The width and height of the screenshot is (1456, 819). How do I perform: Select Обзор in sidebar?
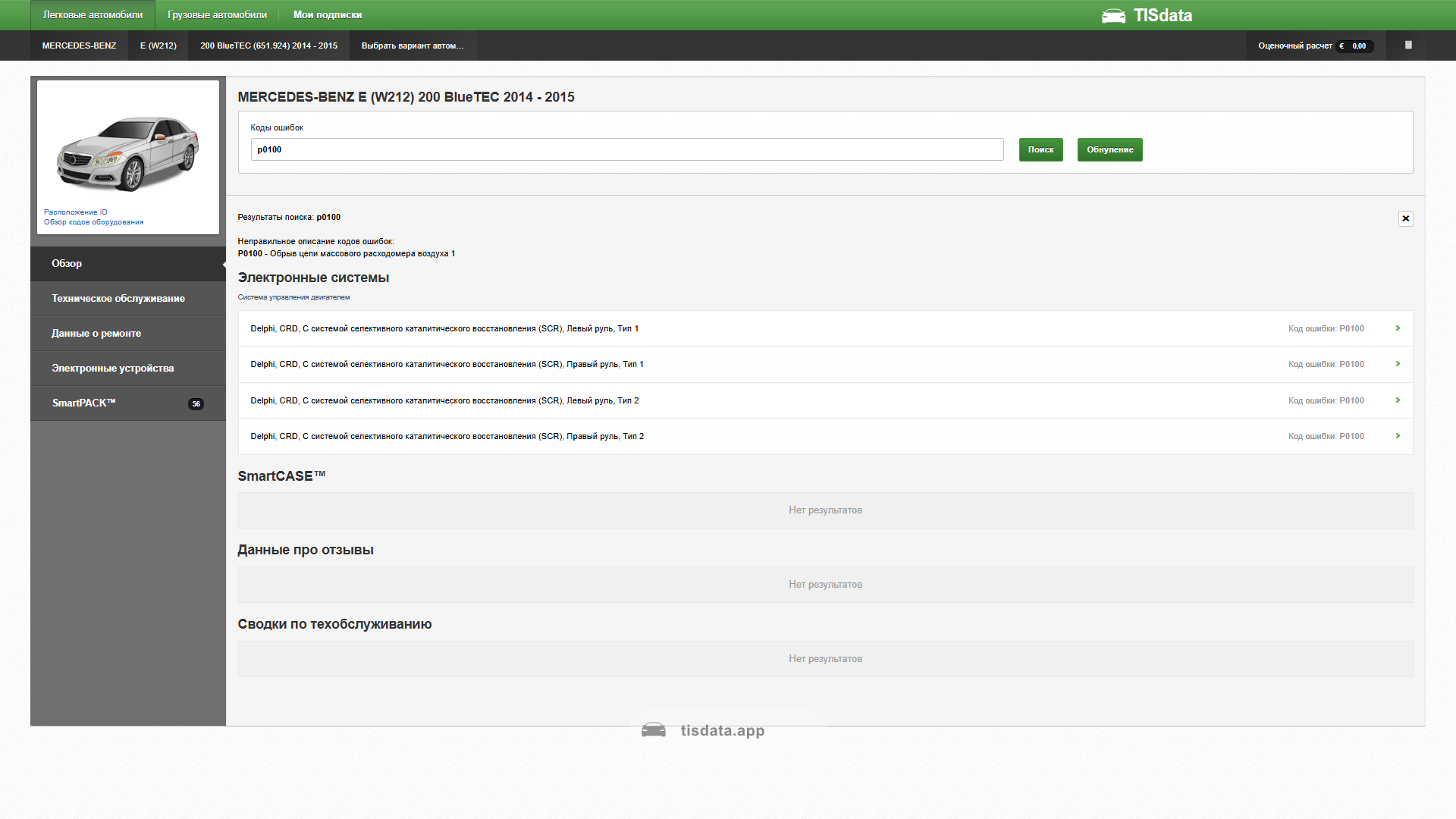[128, 264]
